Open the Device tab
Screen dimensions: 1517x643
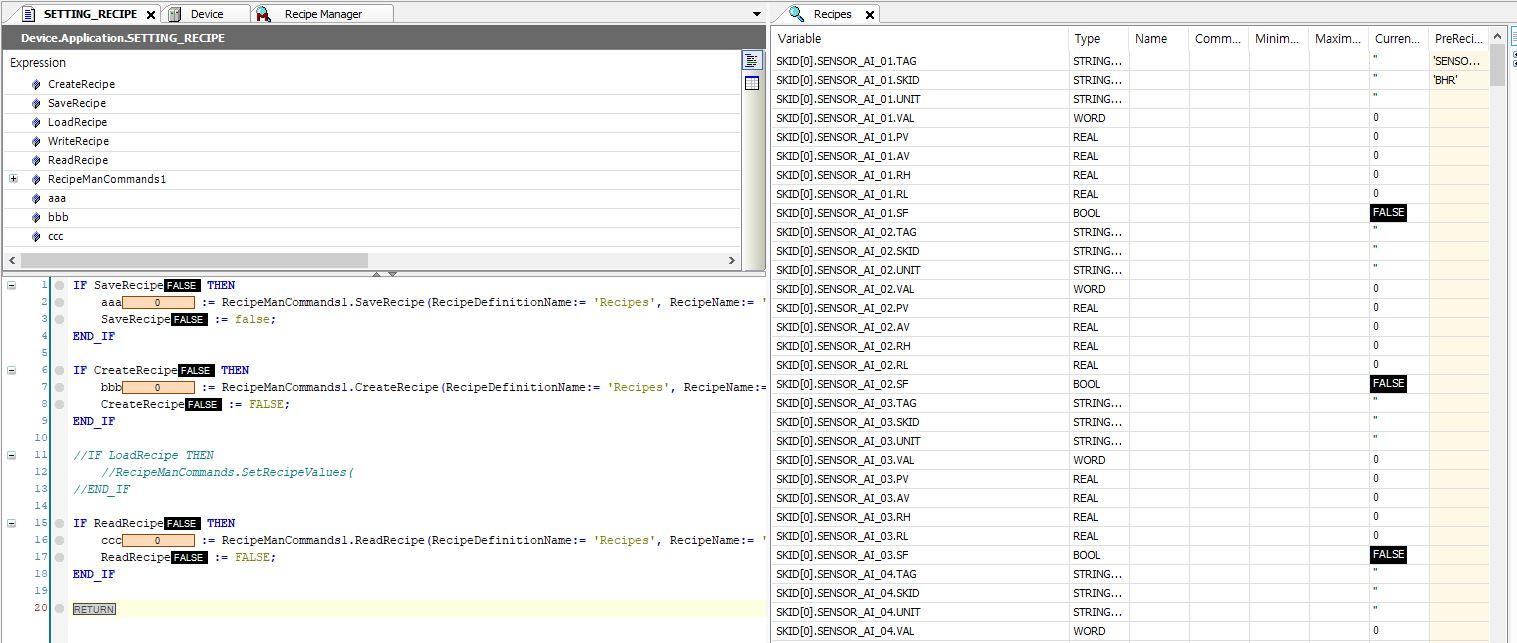[207, 14]
